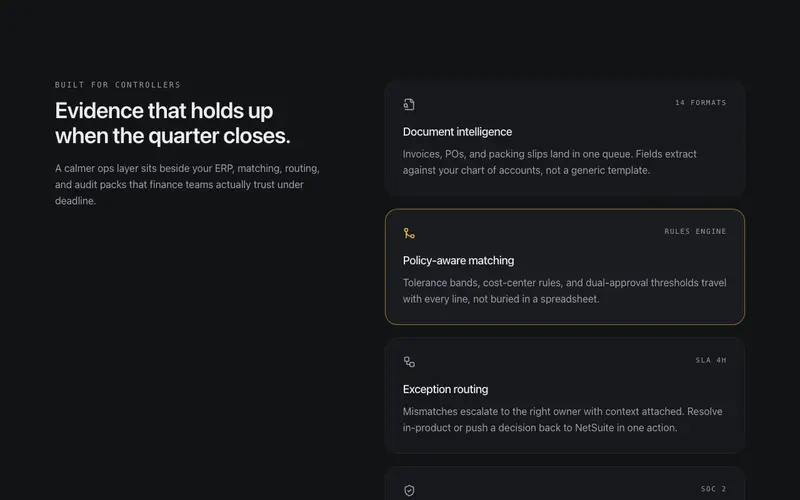Select the Policy-aware matching title
Image resolution: width=800 pixels, height=500 pixels.
(x=458, y=260)
